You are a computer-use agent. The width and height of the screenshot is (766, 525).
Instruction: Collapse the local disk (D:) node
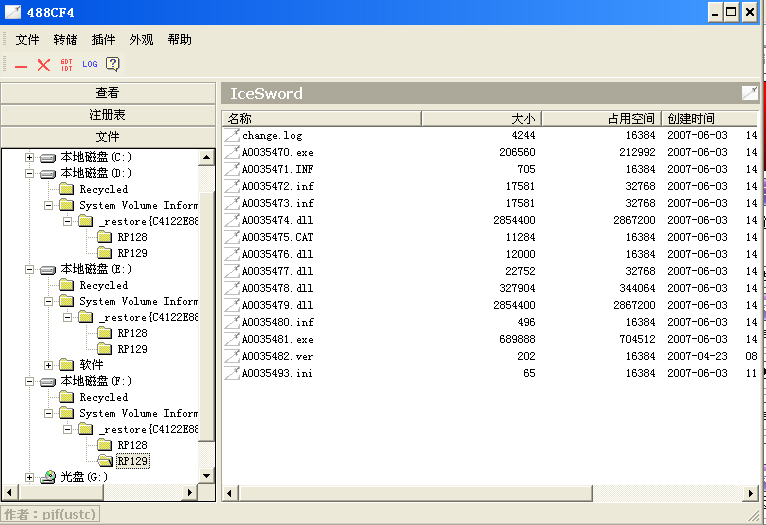tap(29, 173)
